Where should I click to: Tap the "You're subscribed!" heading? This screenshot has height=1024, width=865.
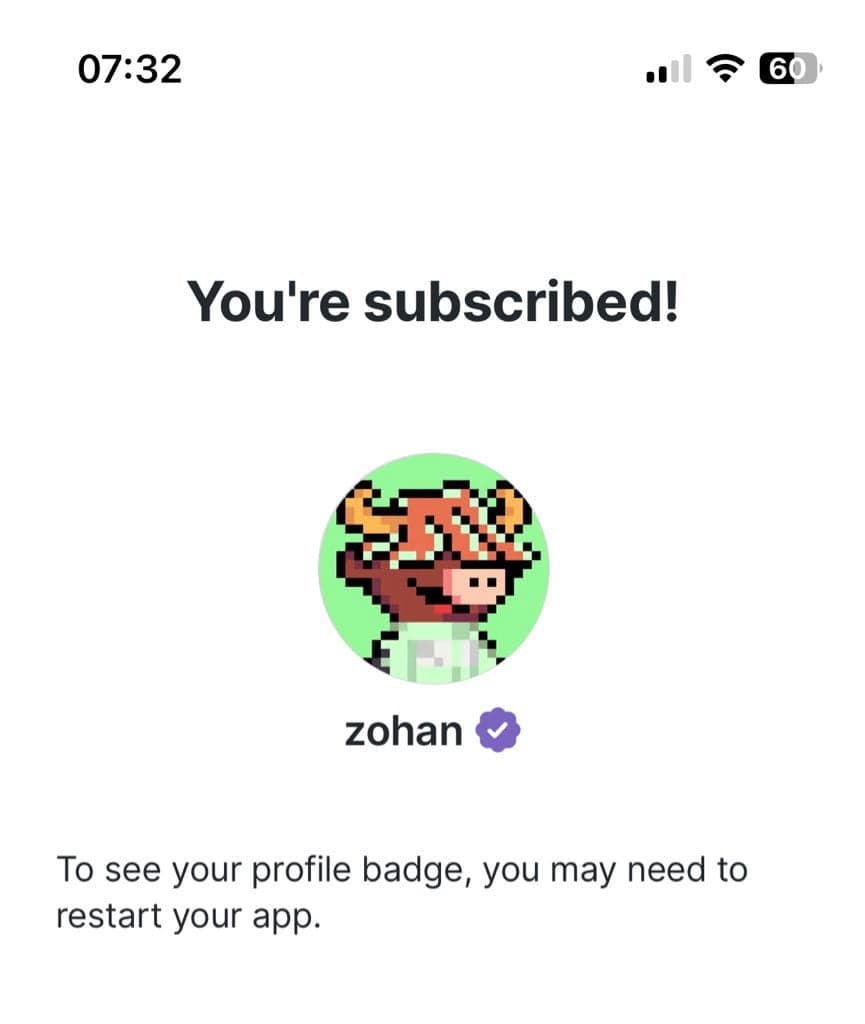(x=433, y=299)
